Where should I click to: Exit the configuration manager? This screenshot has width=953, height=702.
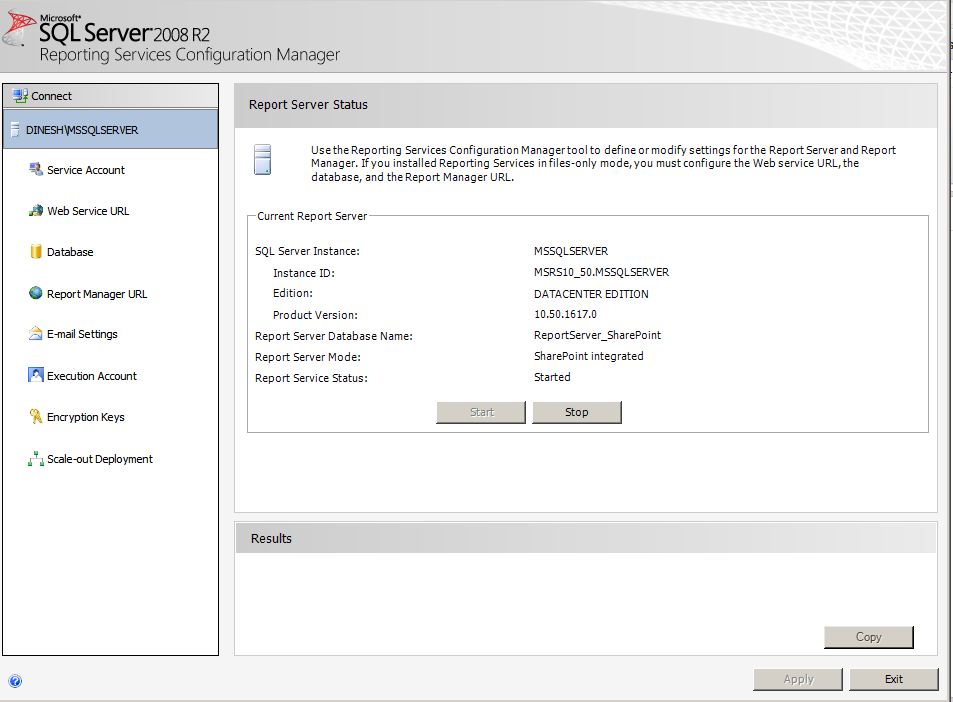894,679
